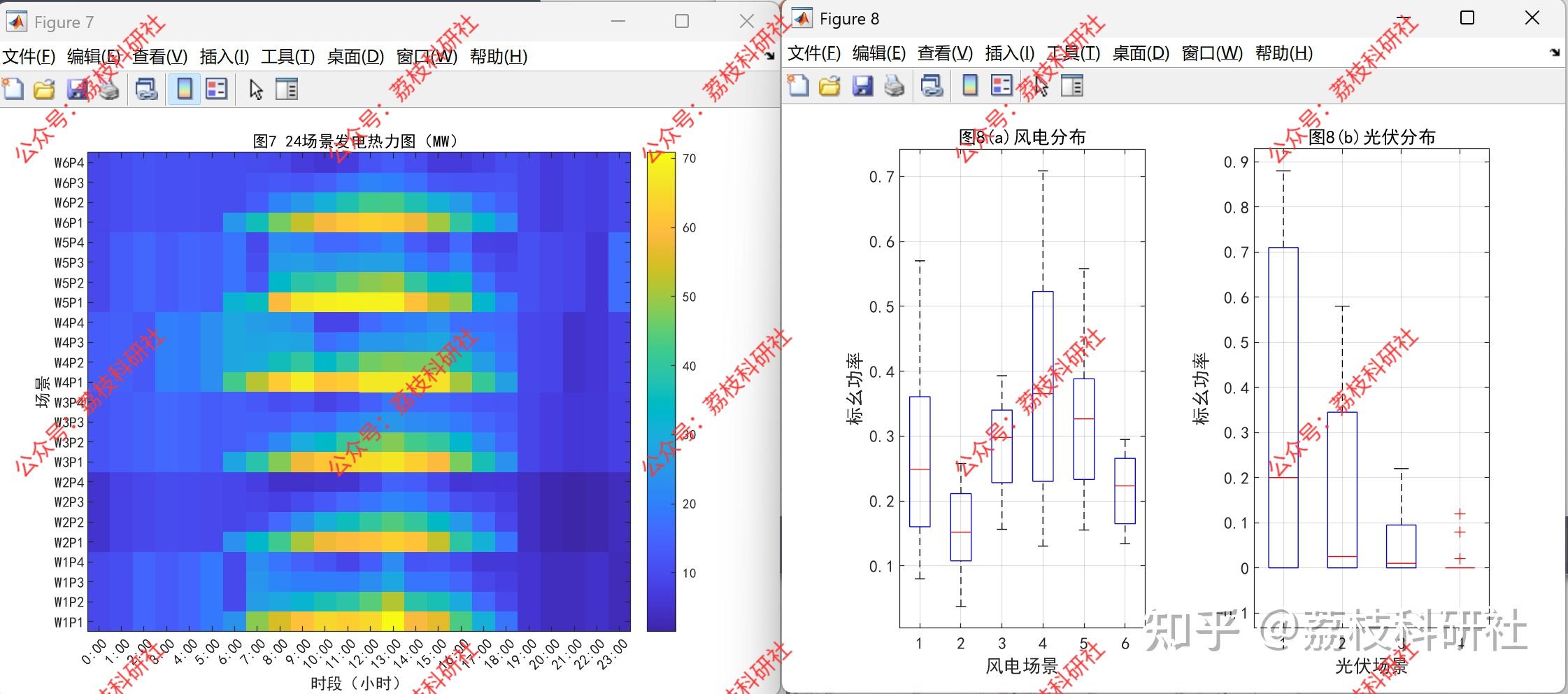The width and height of the screenshot is (1568, 694).
Task: Click the W1P1 row label on heatmap
Action: click(x=69, y=623)
